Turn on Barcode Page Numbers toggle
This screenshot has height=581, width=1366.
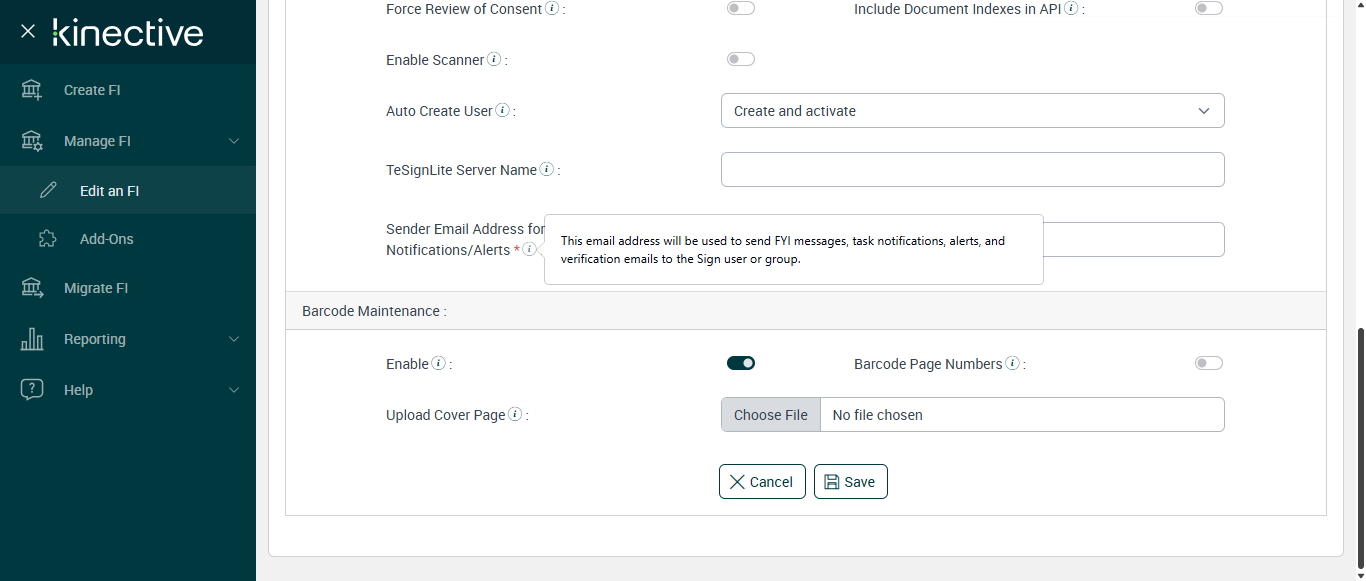coord(1208,363)
